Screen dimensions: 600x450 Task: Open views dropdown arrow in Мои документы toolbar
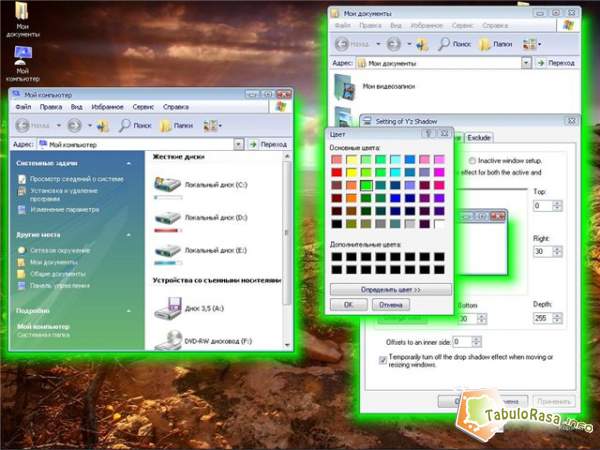[x=540, y=44]
